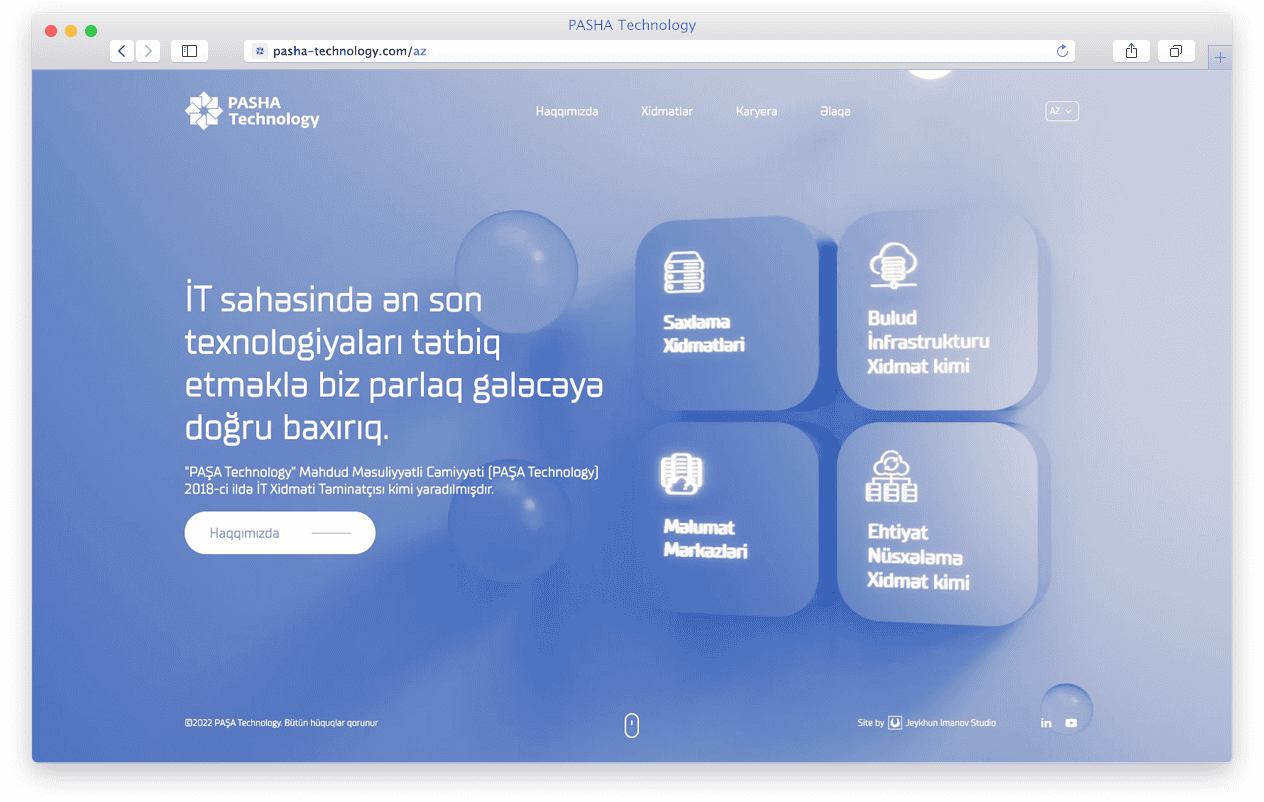Open a new tab with plus button

tap(1220, 58)
